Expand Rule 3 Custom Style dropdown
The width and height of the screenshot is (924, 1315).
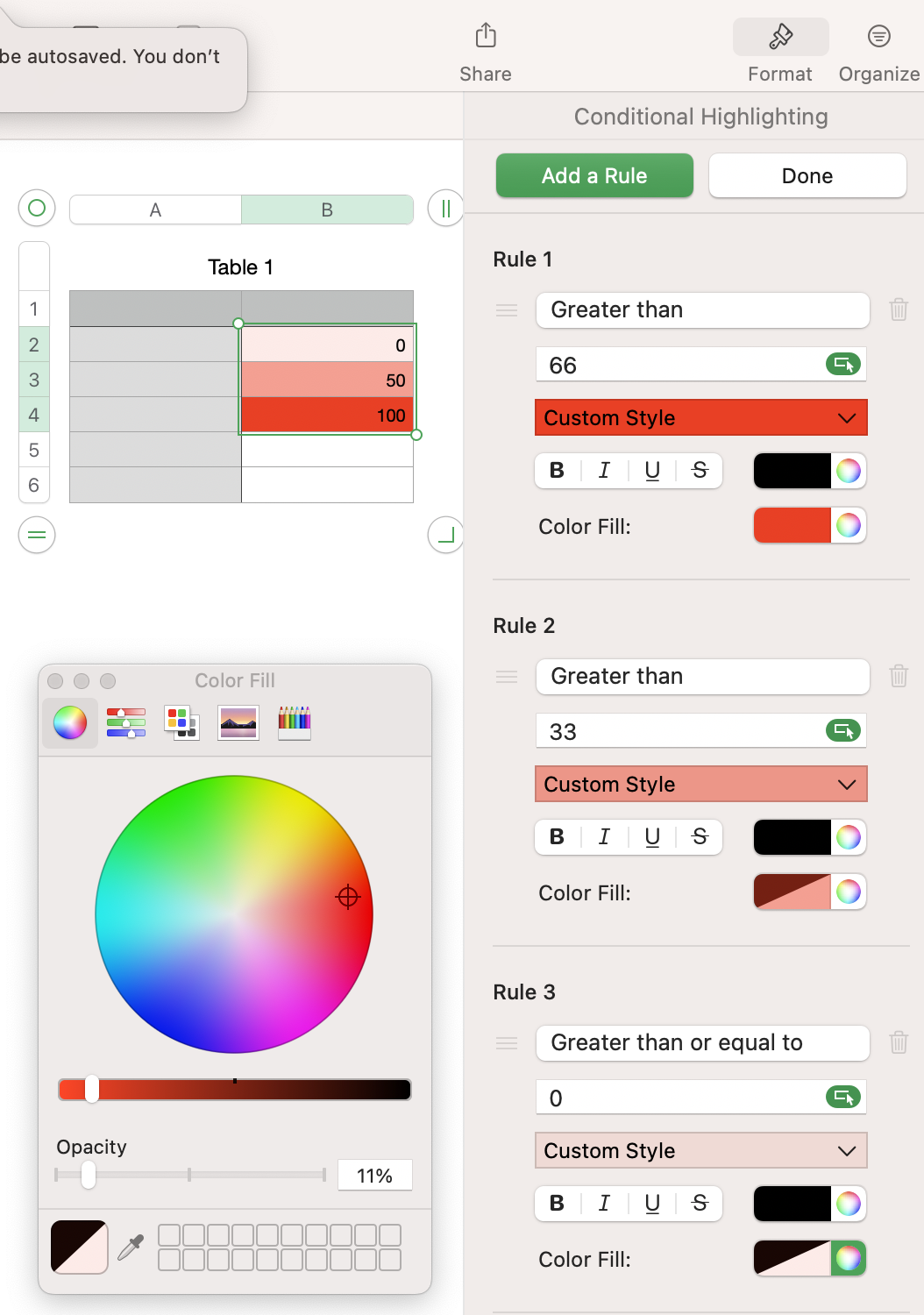coord(701,1151)
